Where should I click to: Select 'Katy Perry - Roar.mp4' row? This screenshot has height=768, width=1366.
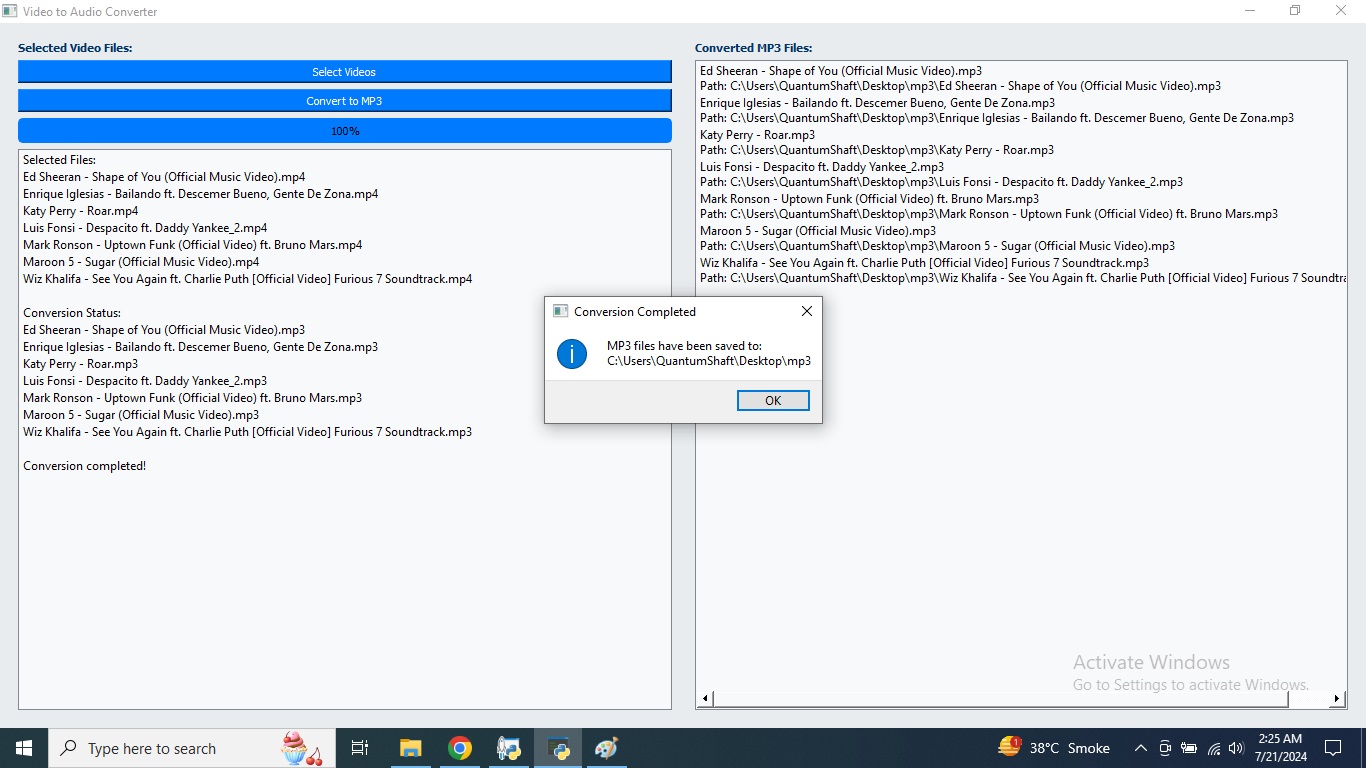(81, 211)
